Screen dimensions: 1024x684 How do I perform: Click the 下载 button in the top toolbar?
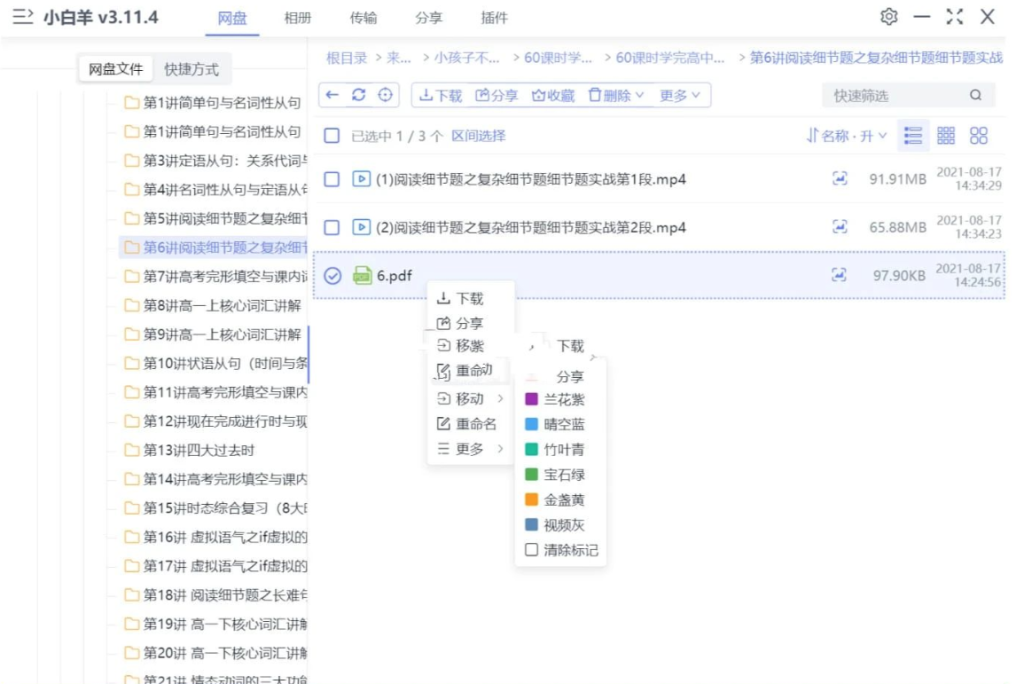pyautogui.click(x=440, y=95)
